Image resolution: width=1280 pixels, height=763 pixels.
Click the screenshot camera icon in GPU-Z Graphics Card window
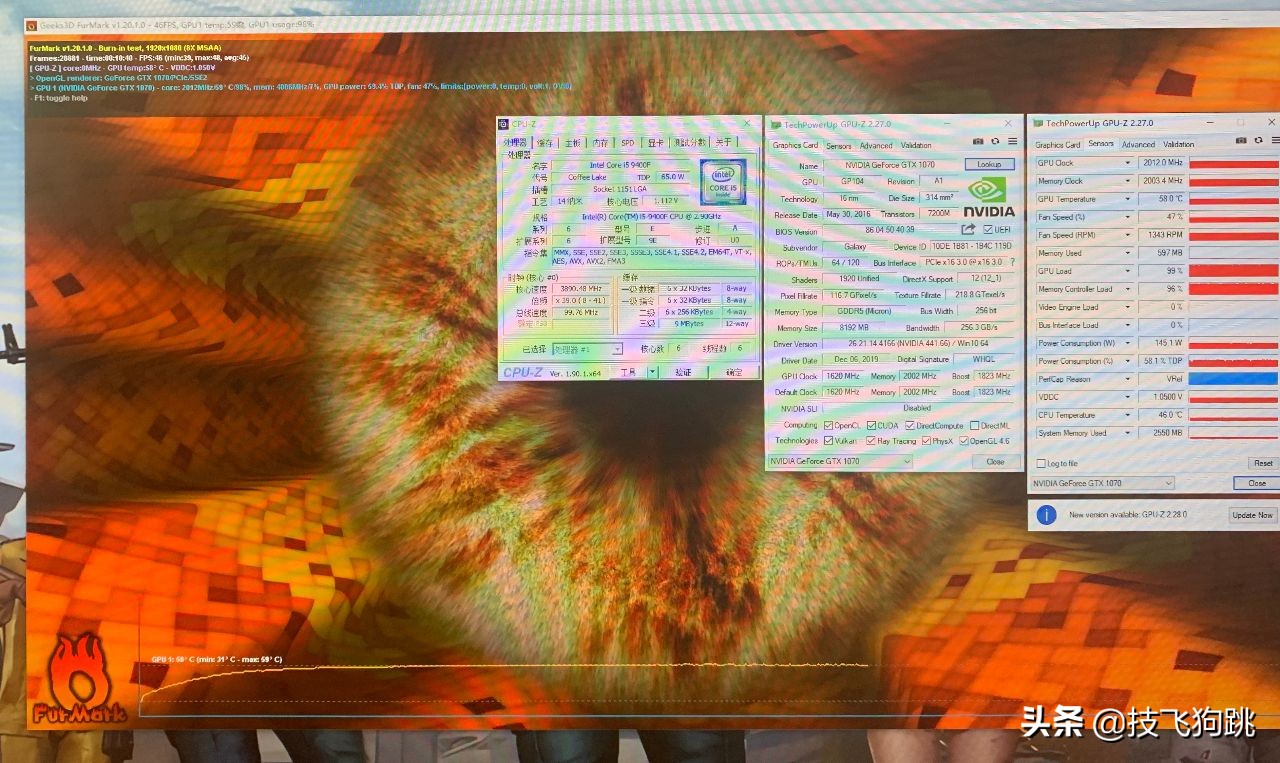click(978, 143)
